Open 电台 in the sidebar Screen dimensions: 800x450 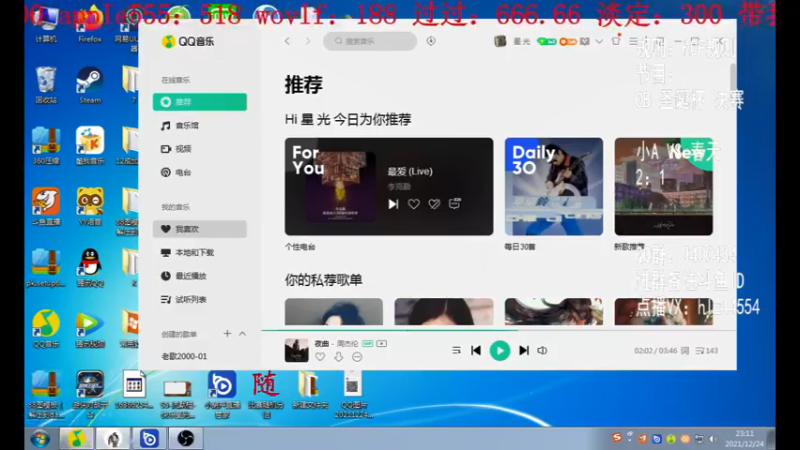199,172
